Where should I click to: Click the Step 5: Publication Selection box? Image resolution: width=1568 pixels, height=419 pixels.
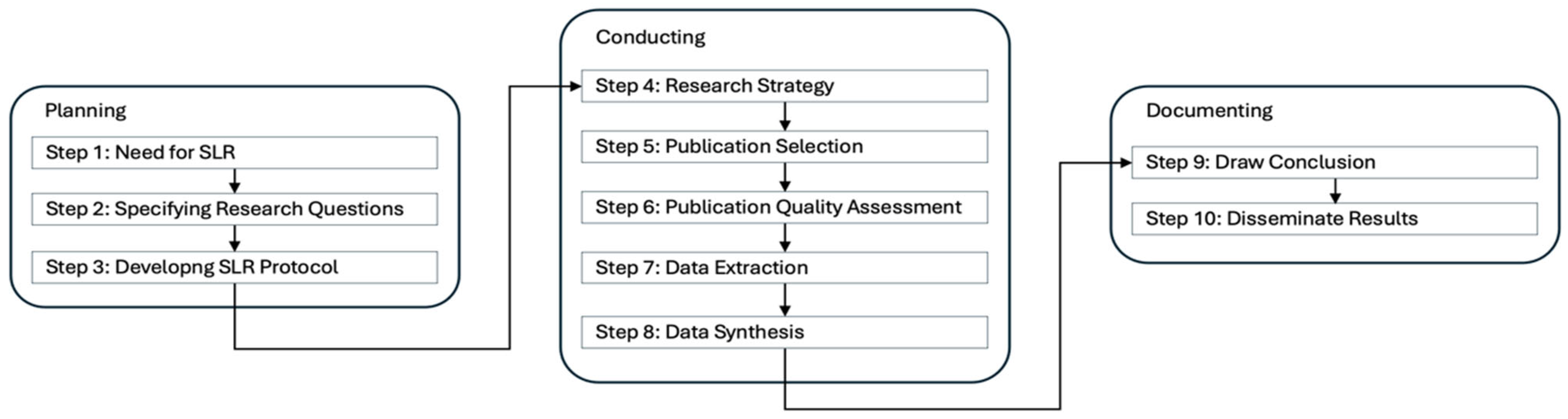click(x=784, y=147)
